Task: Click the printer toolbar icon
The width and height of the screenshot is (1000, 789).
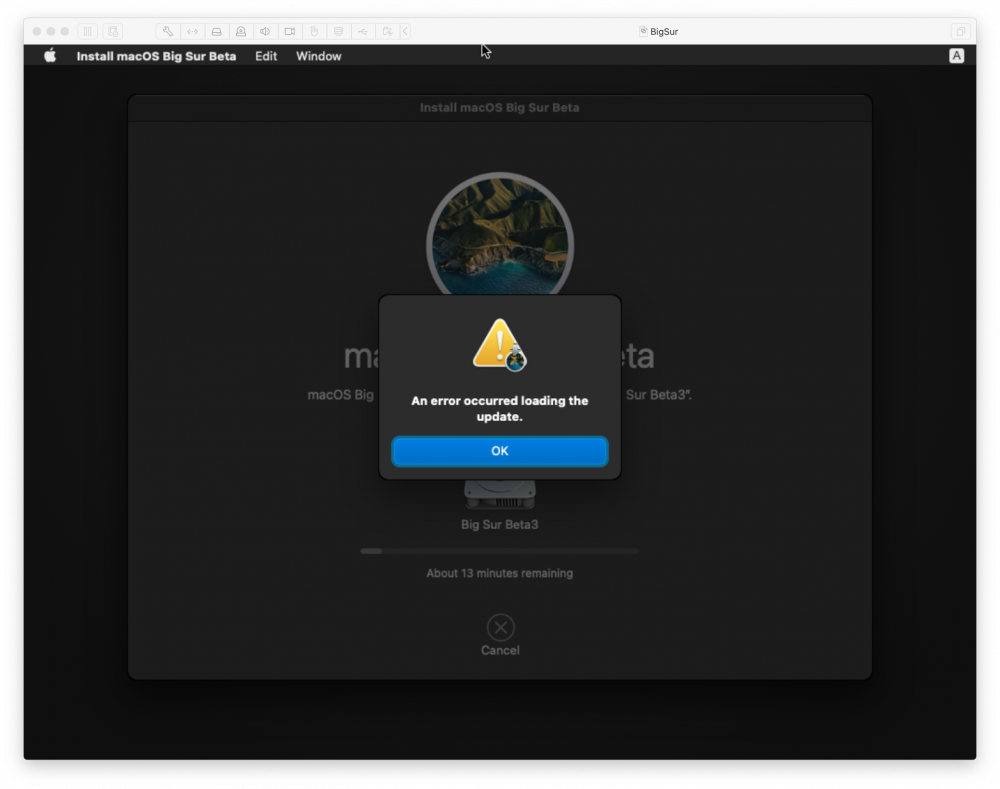Action: [338, 31]
